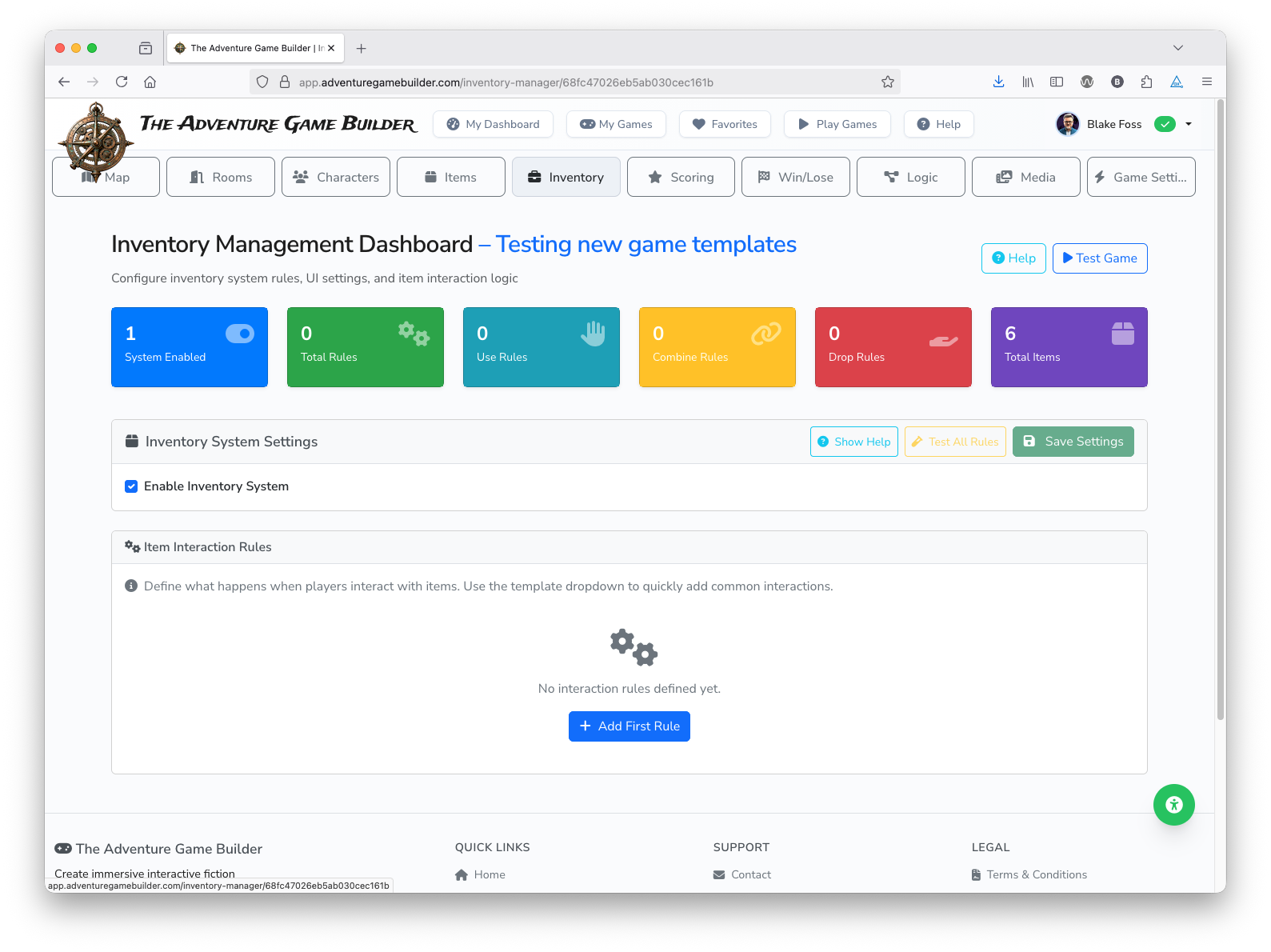Expand the user account dropdown caret
The height and width of the screenshot is (952, 1271).
click(x=1189, y=124)
